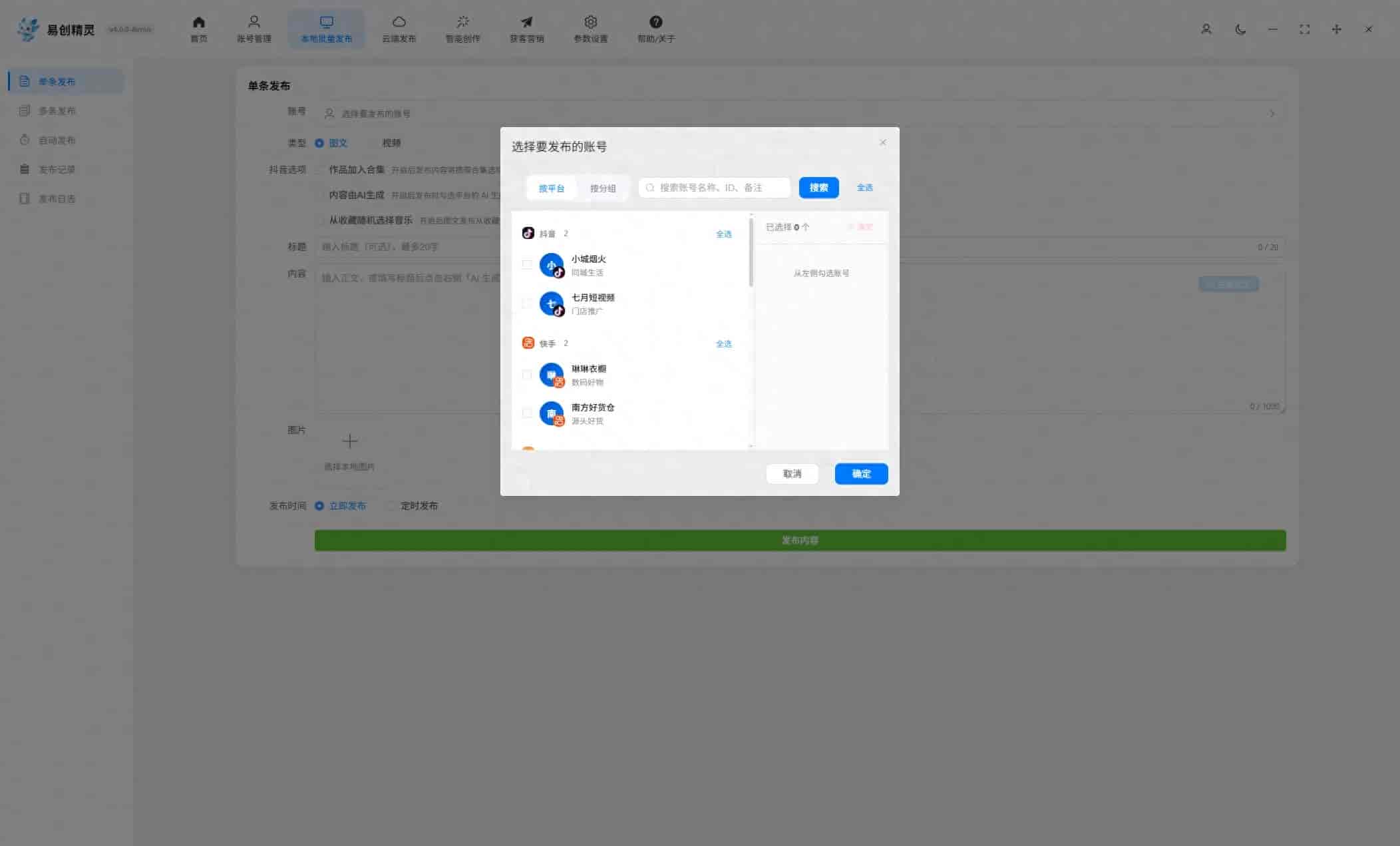1400x846 pixels.
Task: Open the 帮助/关于 question mark icon
Action: (x=655, y=22)
